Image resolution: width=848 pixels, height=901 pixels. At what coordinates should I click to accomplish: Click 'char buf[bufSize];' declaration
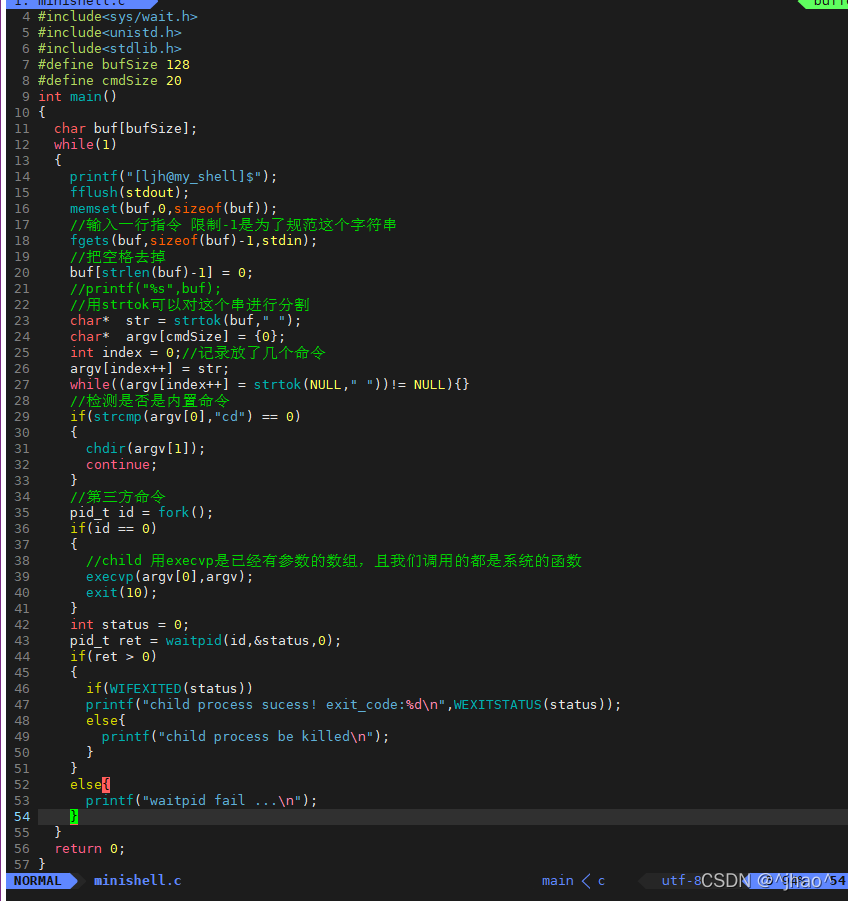click(x=125, y=129)
